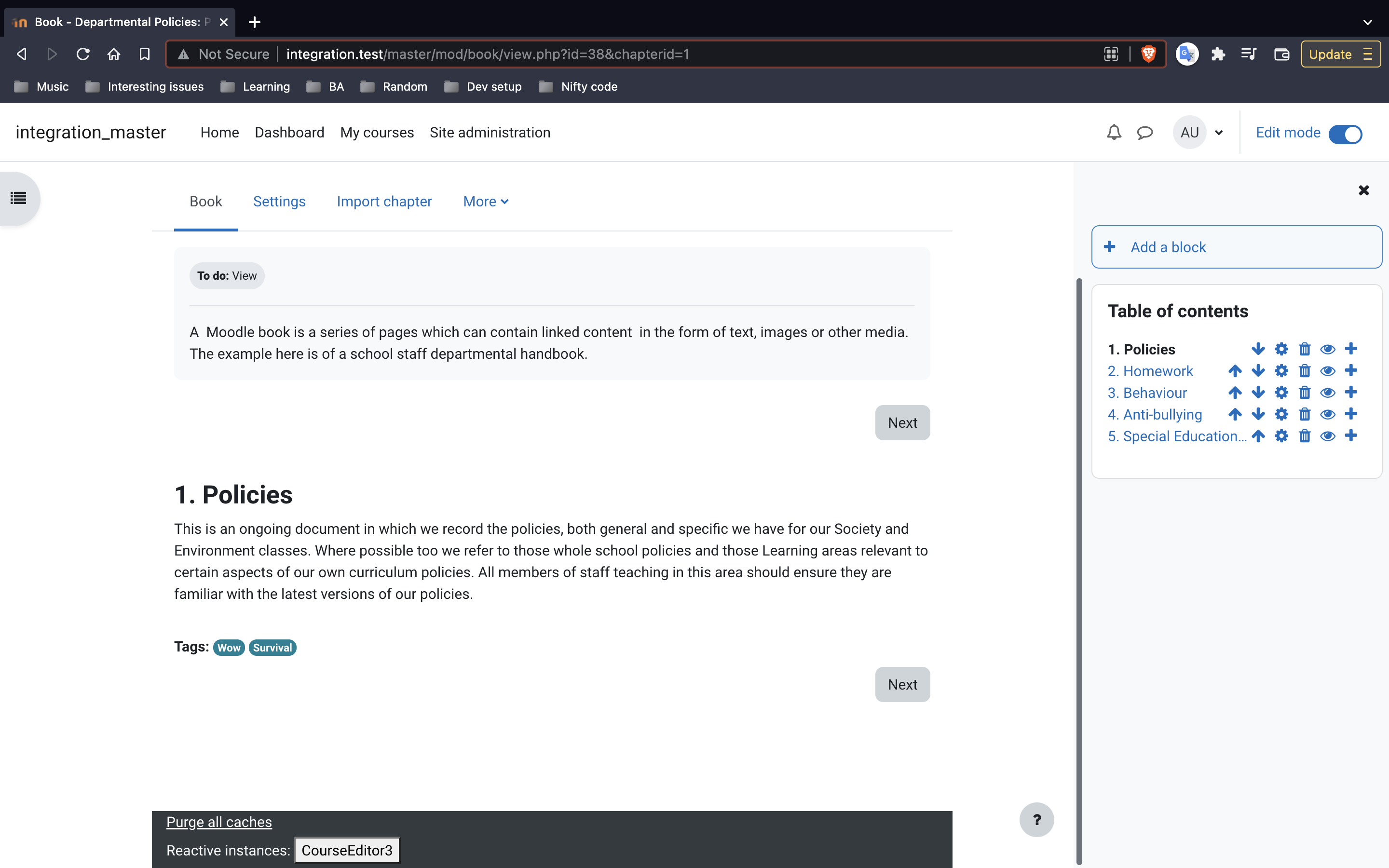This screenshot has width=1389, height=868.
Task: Delete the Behaviour chapter
Action: (x=1305, y=393)
